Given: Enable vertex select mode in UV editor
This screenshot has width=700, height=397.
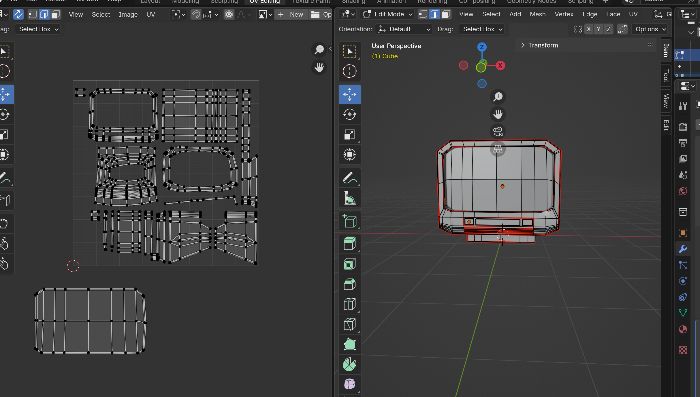Looking at the screenshot, I should point(33,14).
